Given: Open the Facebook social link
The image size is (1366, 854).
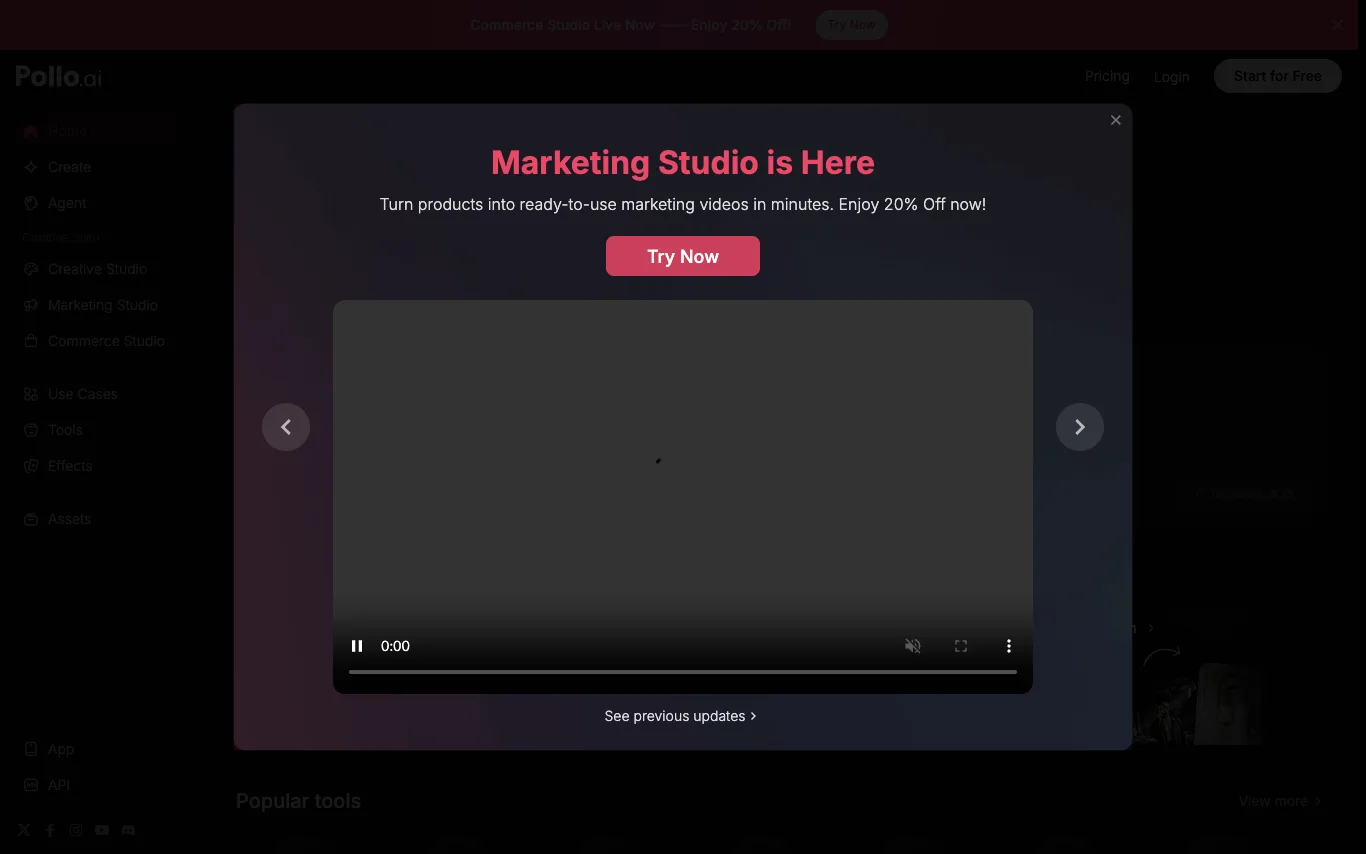Looking at the screenshot, I should point(50,830).
